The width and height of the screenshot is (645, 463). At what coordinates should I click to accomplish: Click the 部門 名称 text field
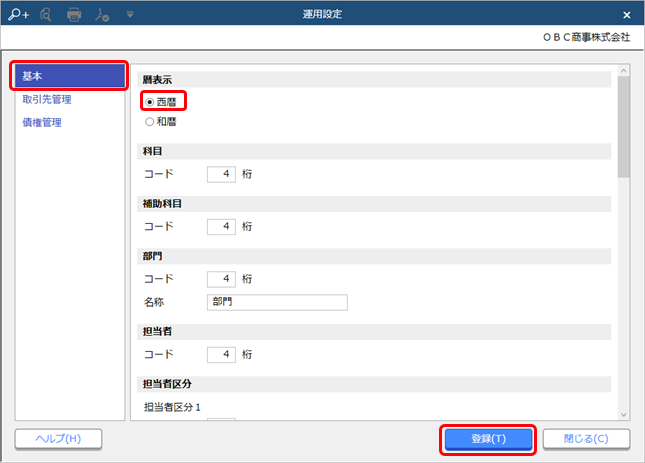click(277, 302)
